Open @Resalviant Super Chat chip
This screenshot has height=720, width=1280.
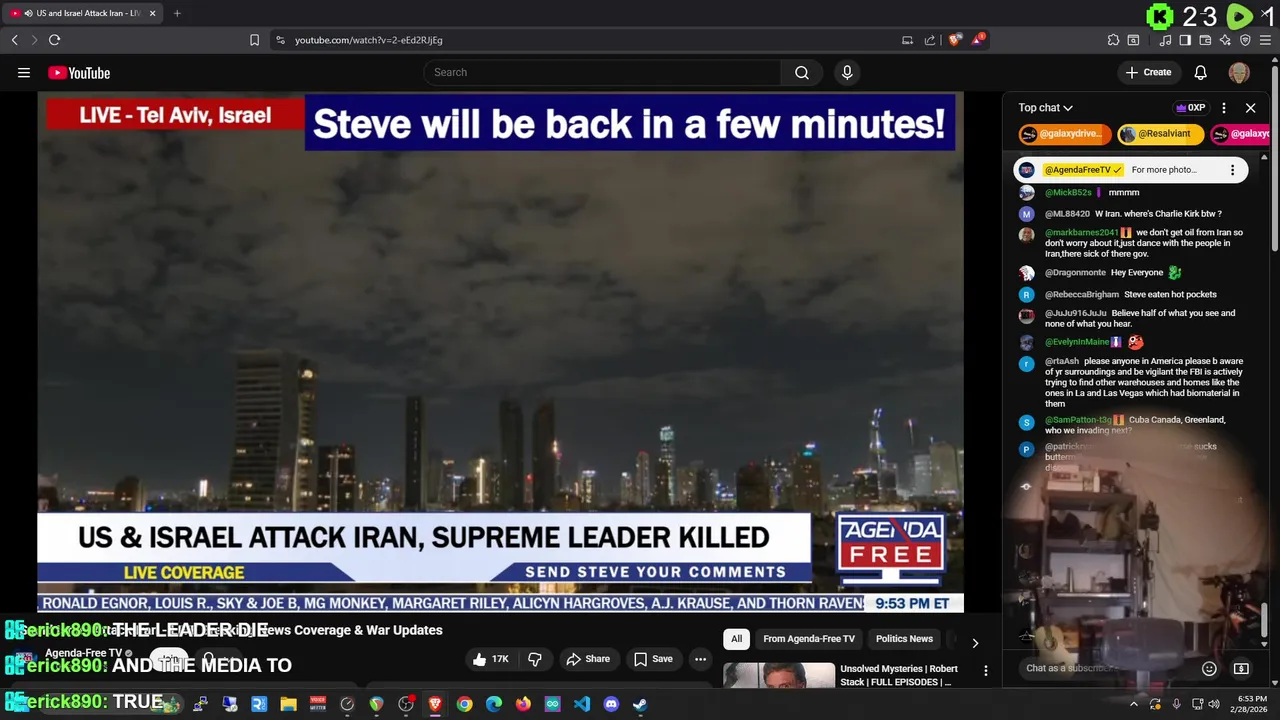click(x=1159, y=134)
